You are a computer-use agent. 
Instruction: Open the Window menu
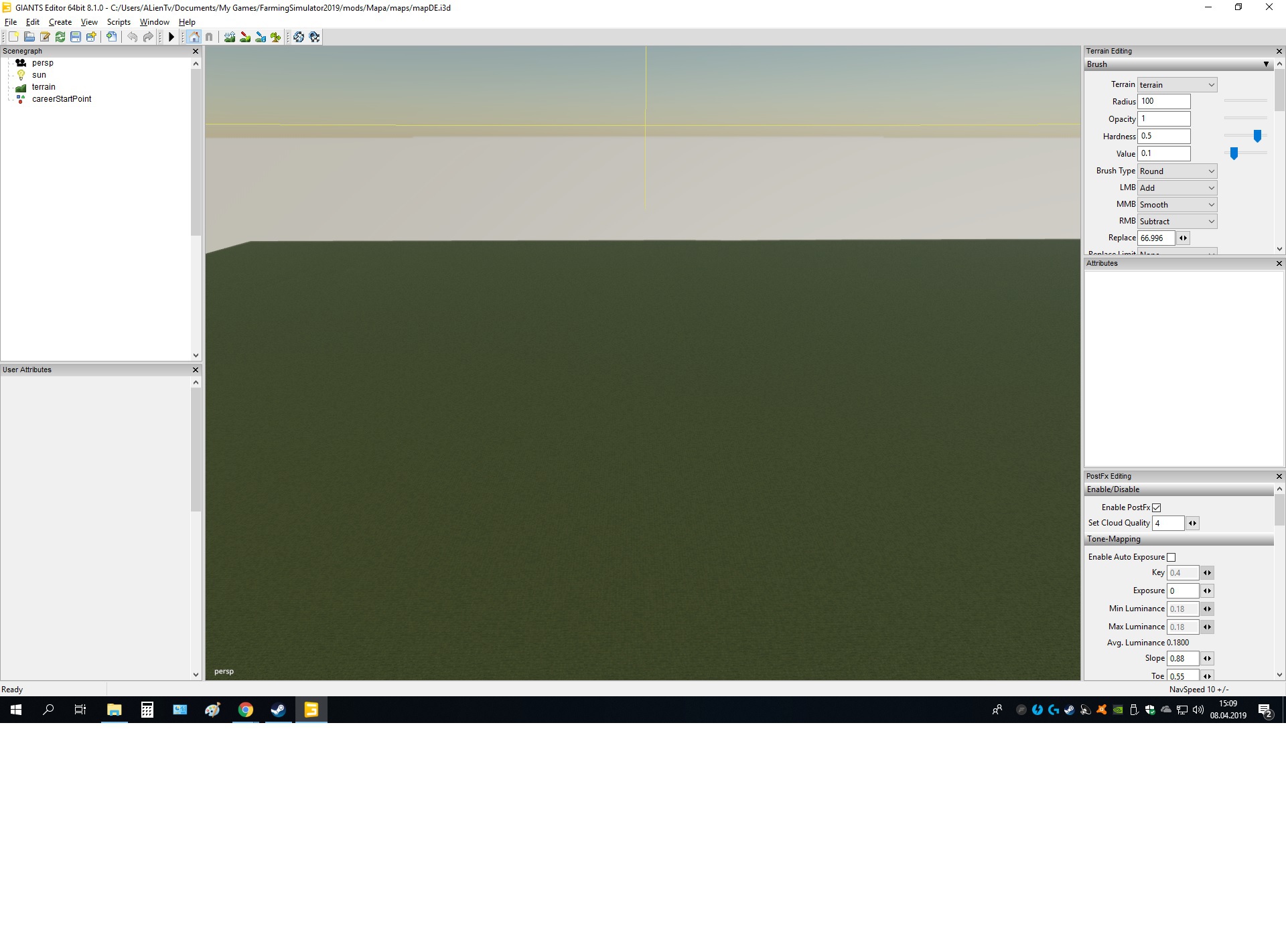[x=154, y=22]
